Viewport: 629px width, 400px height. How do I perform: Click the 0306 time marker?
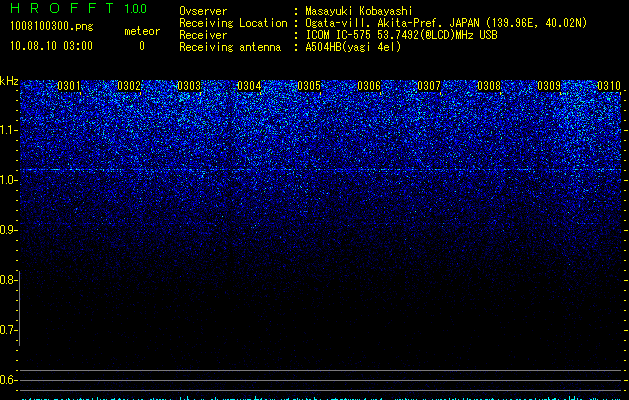[369, 86]
